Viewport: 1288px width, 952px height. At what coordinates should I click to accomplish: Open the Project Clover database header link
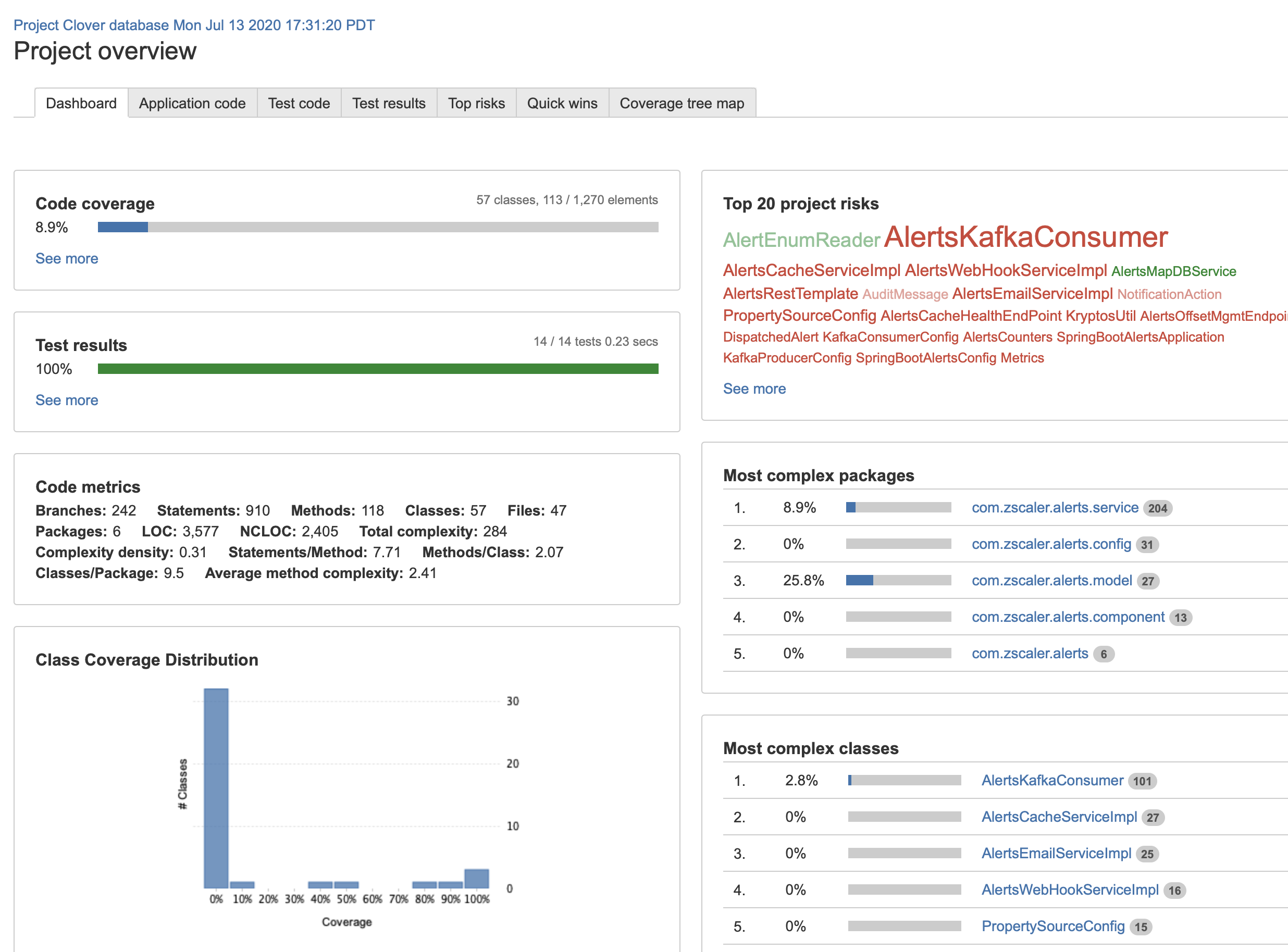click(194, 26)
